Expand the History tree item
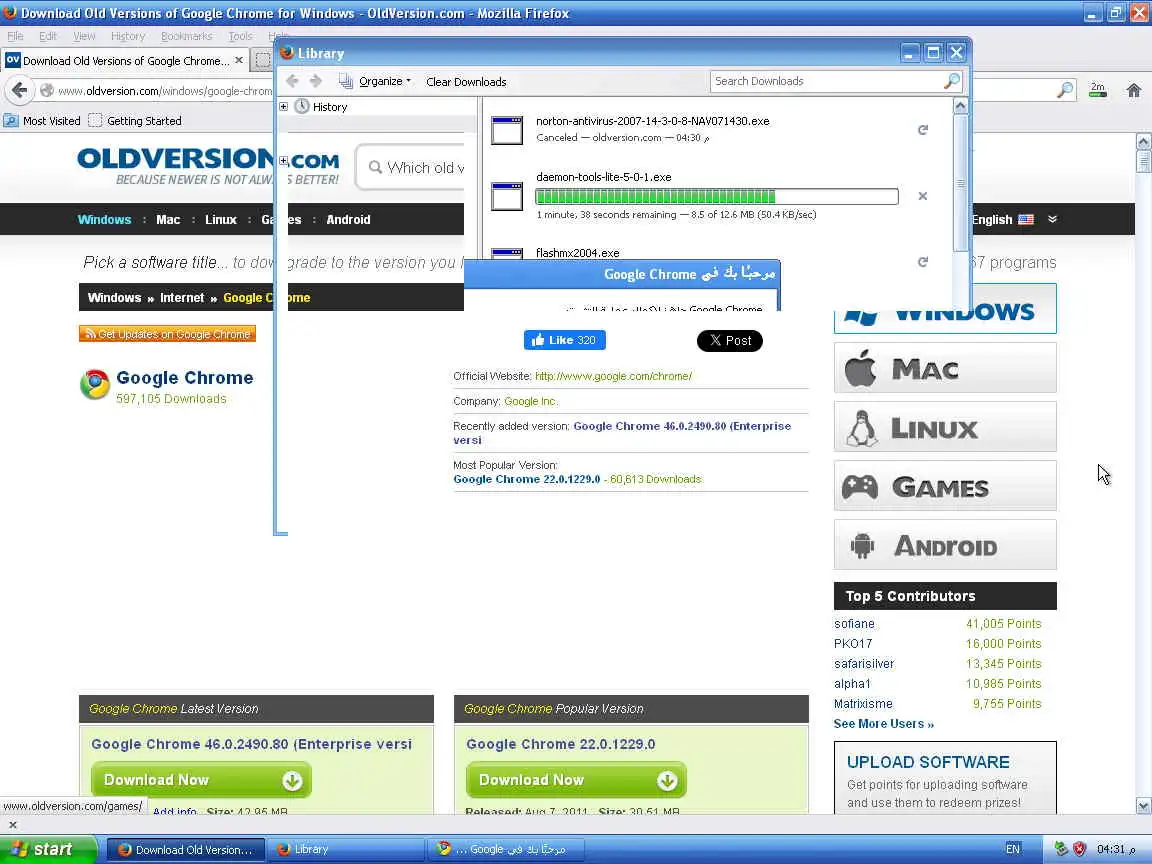The height and width of the screenshot is (864, 1152). pyautogui.click(x=284, y=107)
